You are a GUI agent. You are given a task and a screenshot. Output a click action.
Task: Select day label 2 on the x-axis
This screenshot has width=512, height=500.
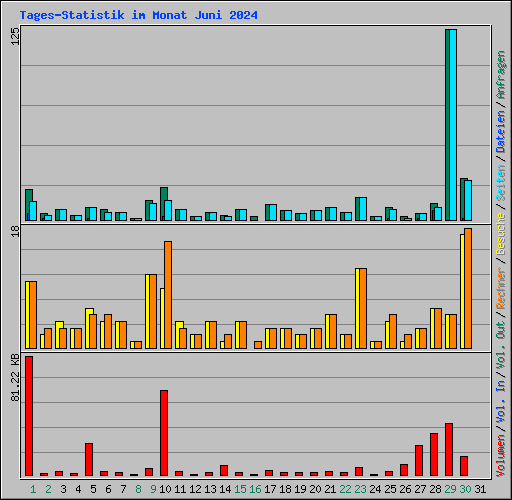coord(48,489)
